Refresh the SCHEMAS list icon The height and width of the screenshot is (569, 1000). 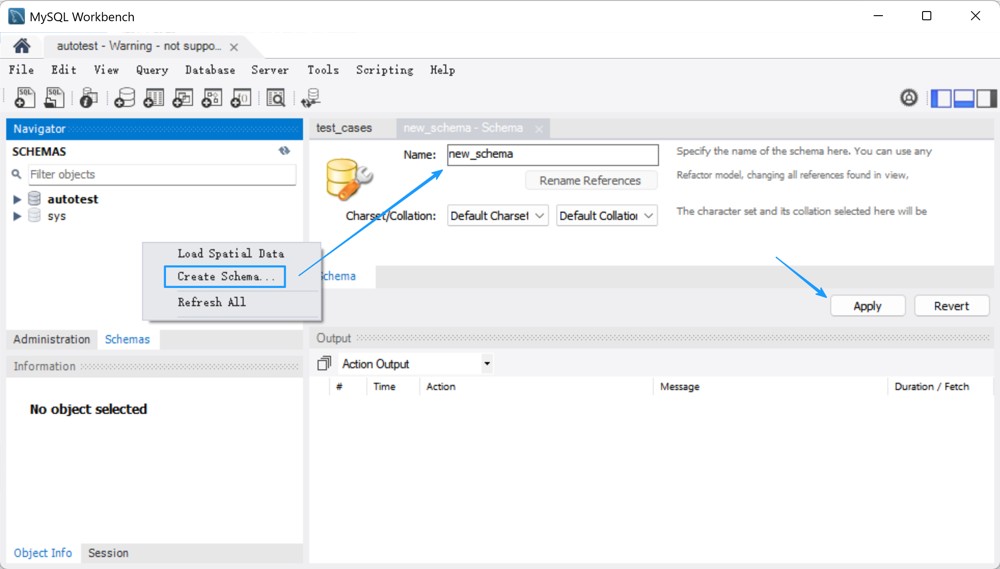[284, 151]
